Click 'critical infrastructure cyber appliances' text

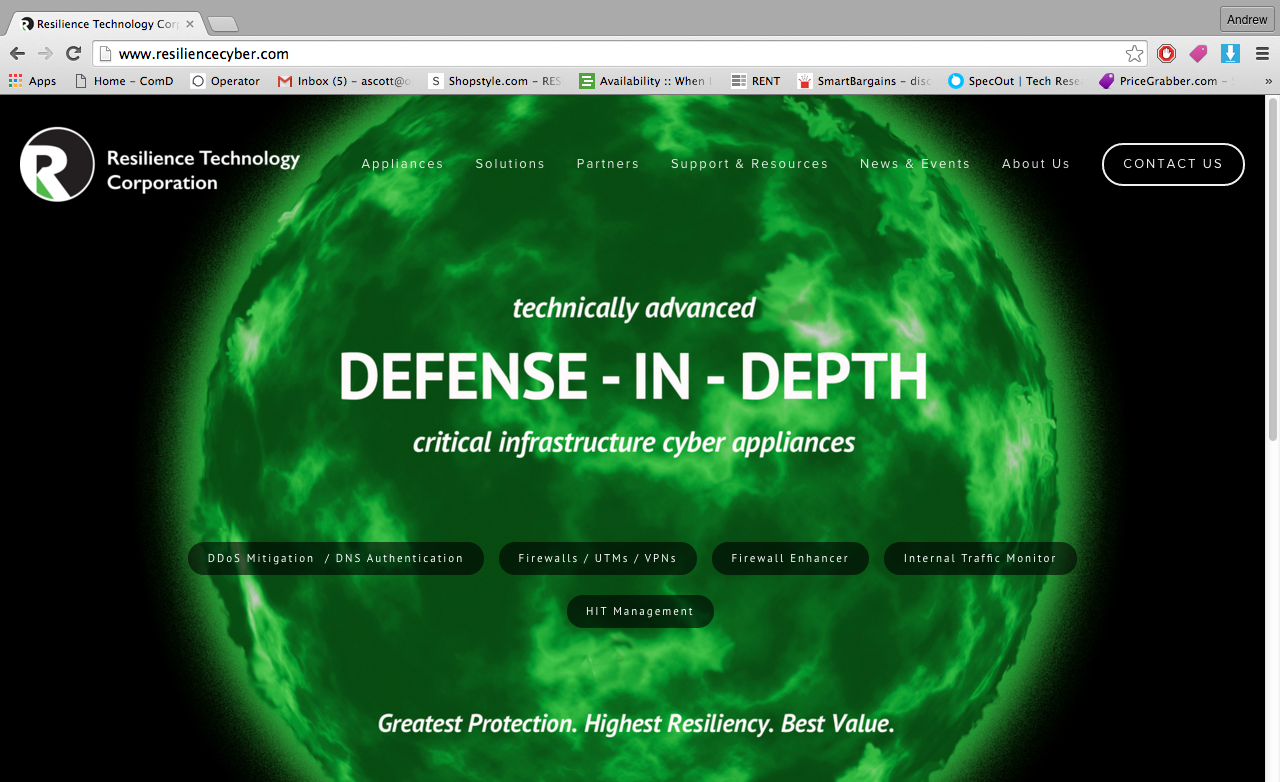[634, 442]
